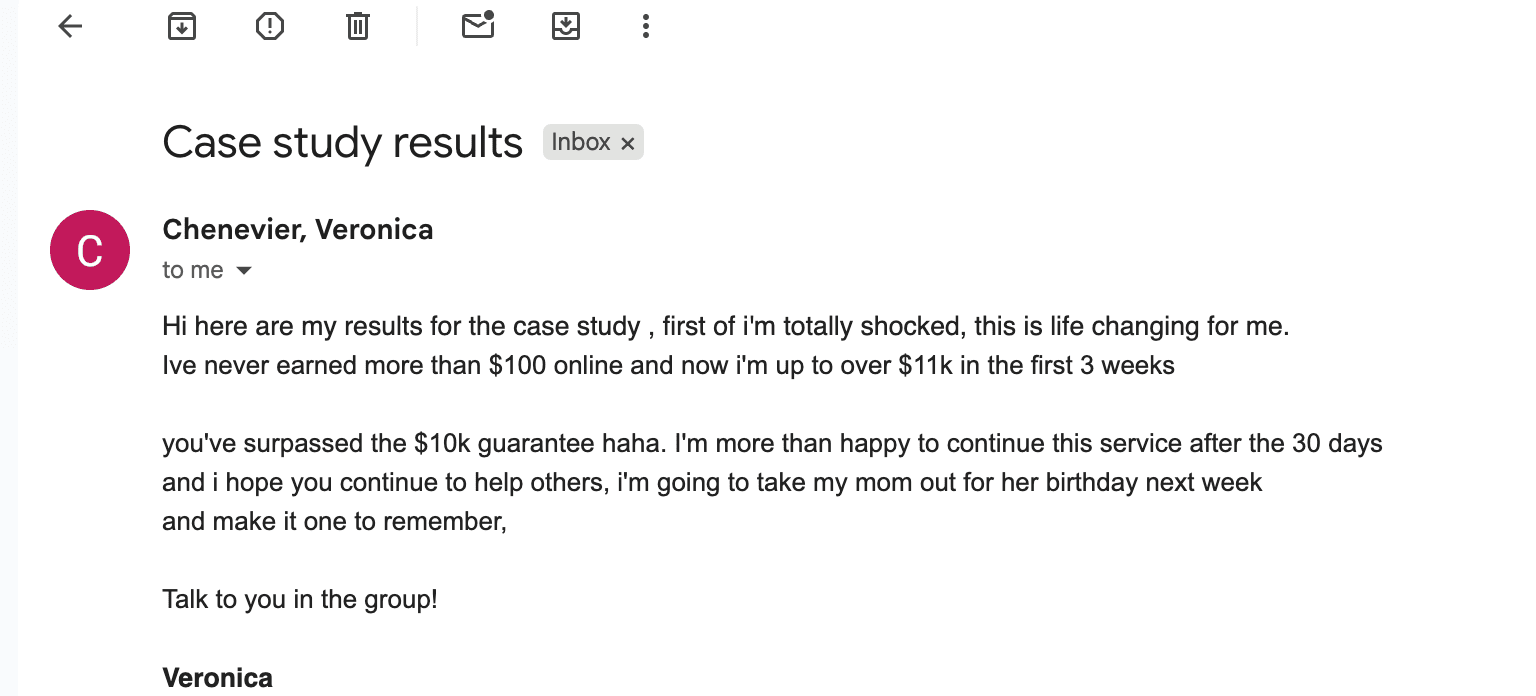Expand recipient details arrow beside 'to me'
The image size is (1536, 696).
coord(243,271)
